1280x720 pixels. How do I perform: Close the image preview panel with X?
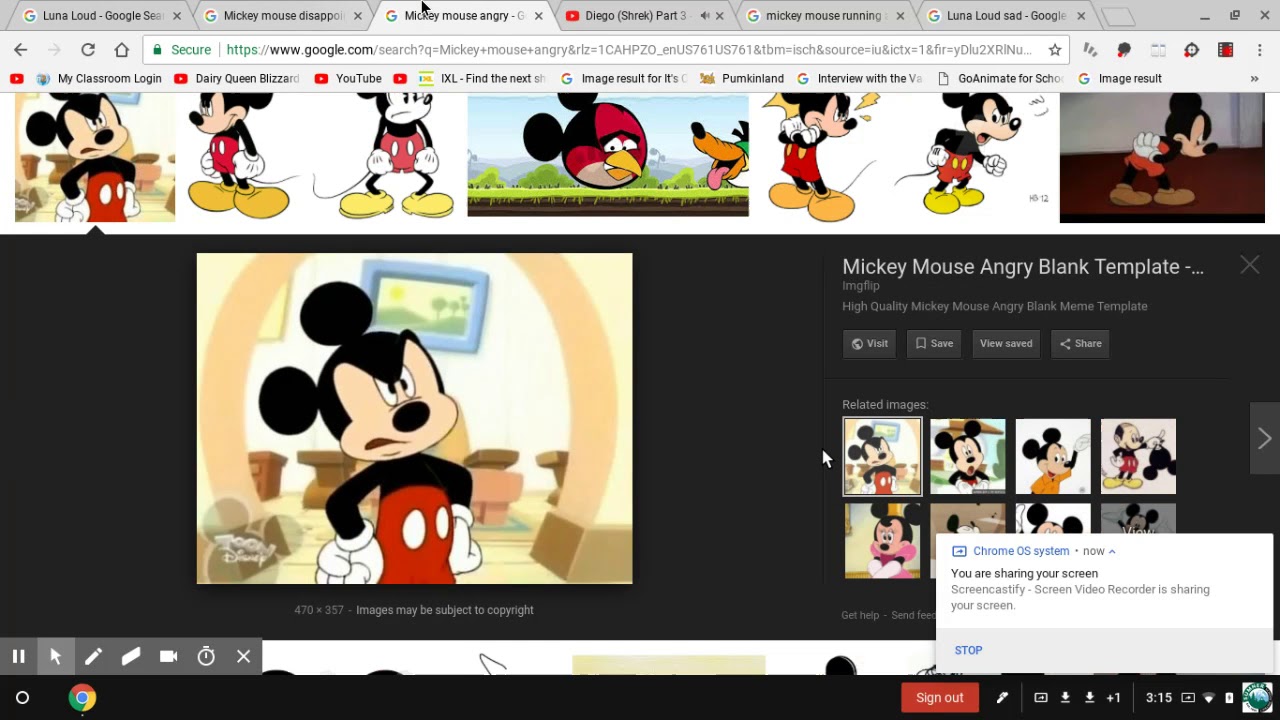pos(1250,265)
